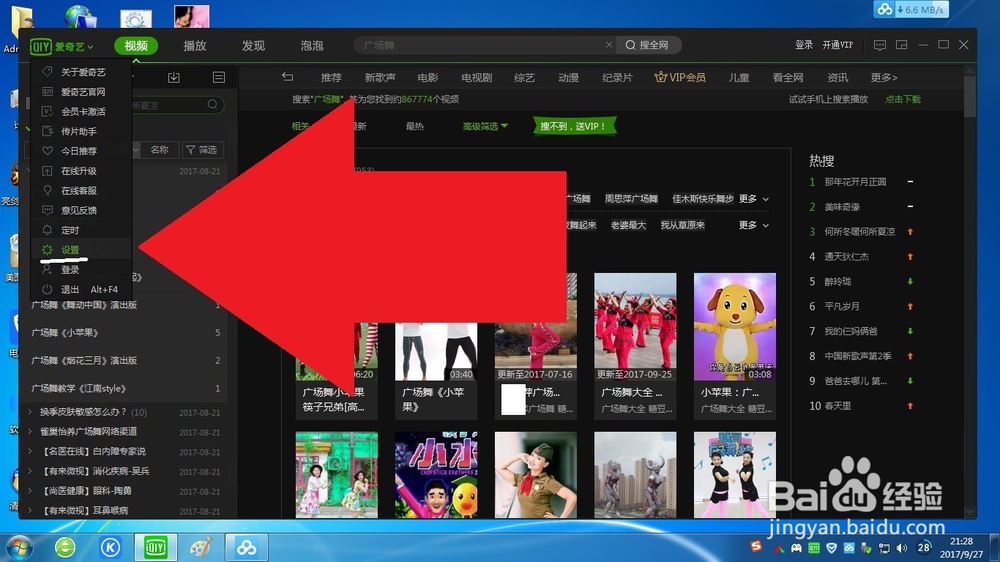This screenshot has width=1000, height=562.
Task: Toggle mini-window mode icon
Action: coord(902,45)
